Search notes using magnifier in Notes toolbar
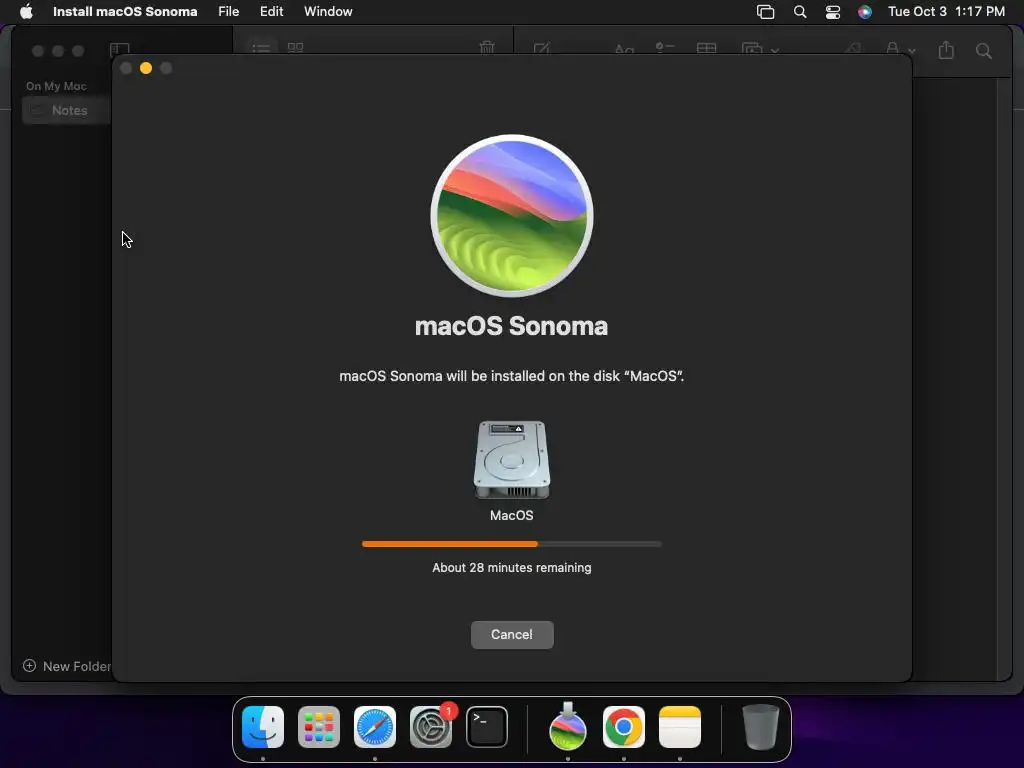Viewport: 1024px width, 768px height. (x=984, y=51)
